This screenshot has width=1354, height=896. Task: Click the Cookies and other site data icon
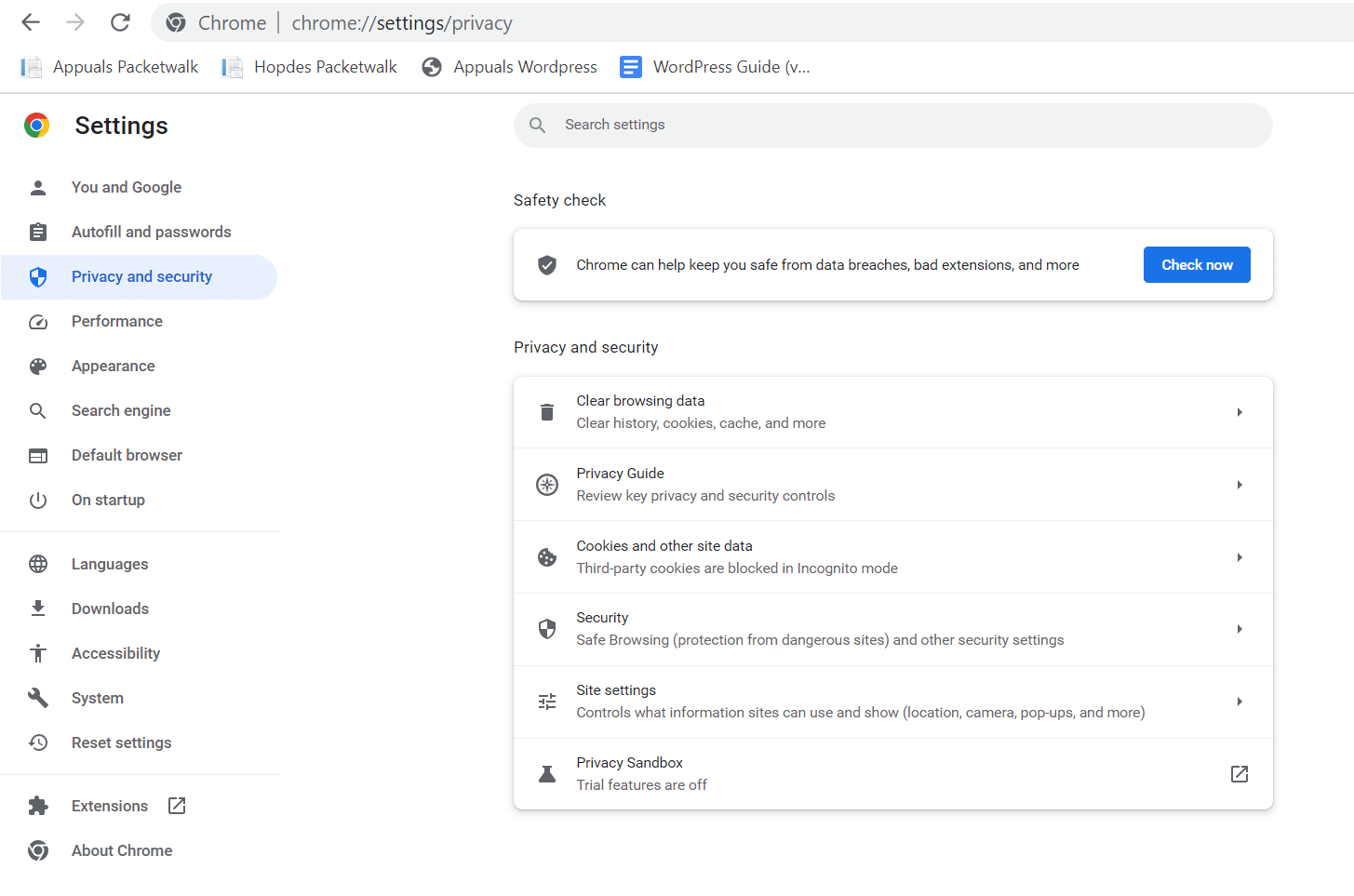tap(547, 557)
